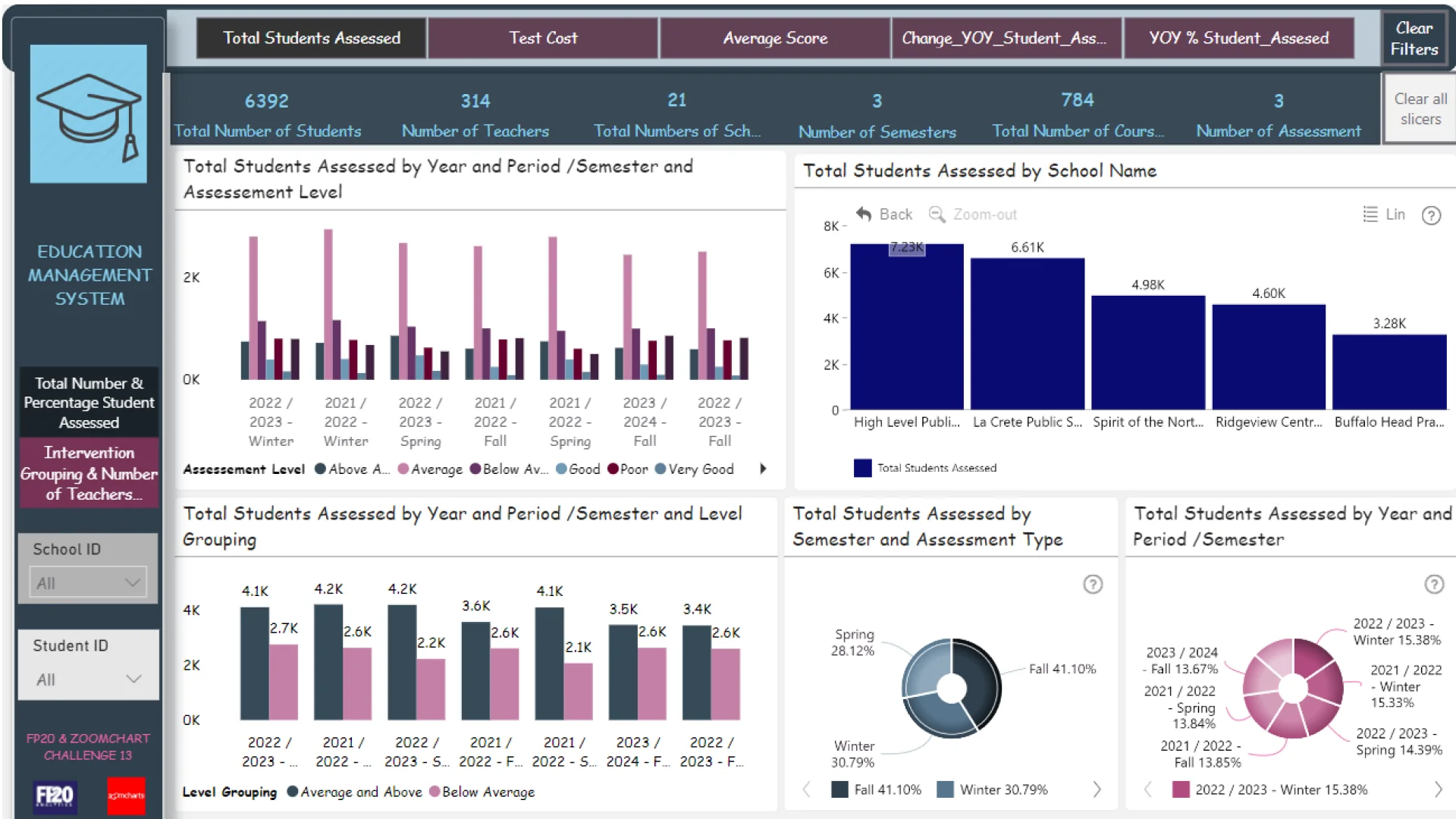Click the 3.4K bar label in grouping chart

click(x=697, y=609)
